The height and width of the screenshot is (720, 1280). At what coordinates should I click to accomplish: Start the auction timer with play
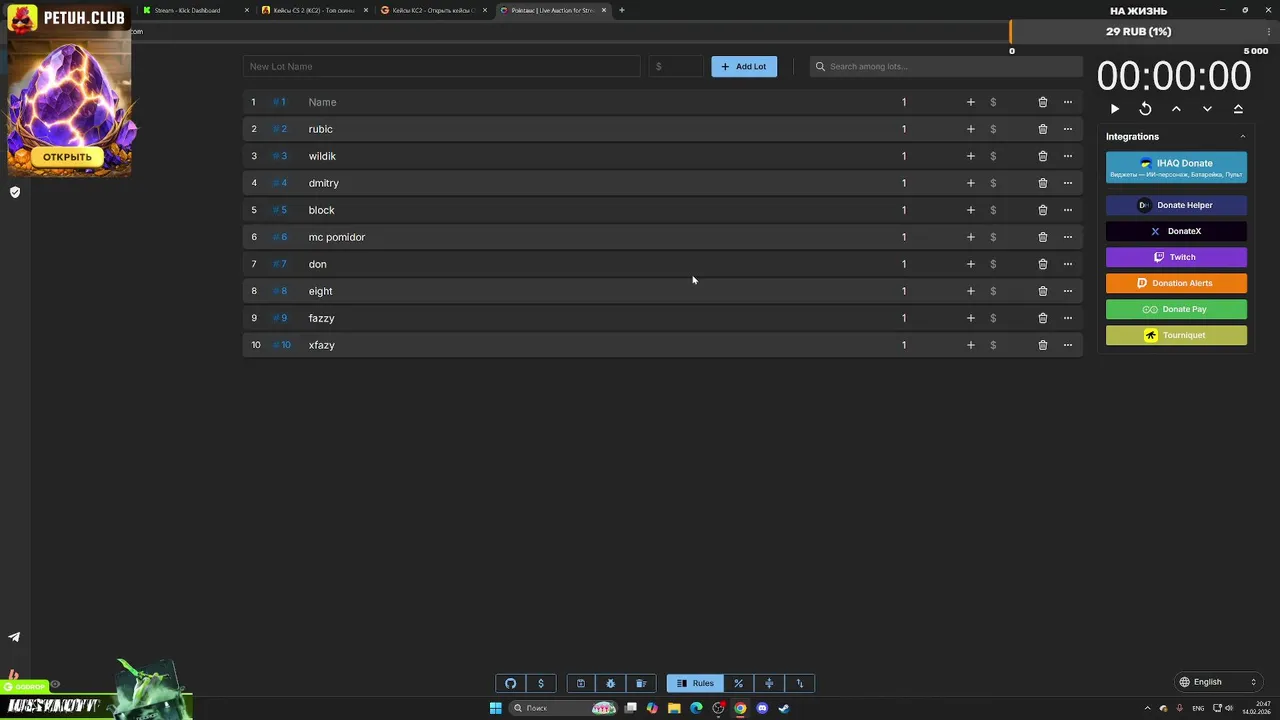[x=1115, y=109]
